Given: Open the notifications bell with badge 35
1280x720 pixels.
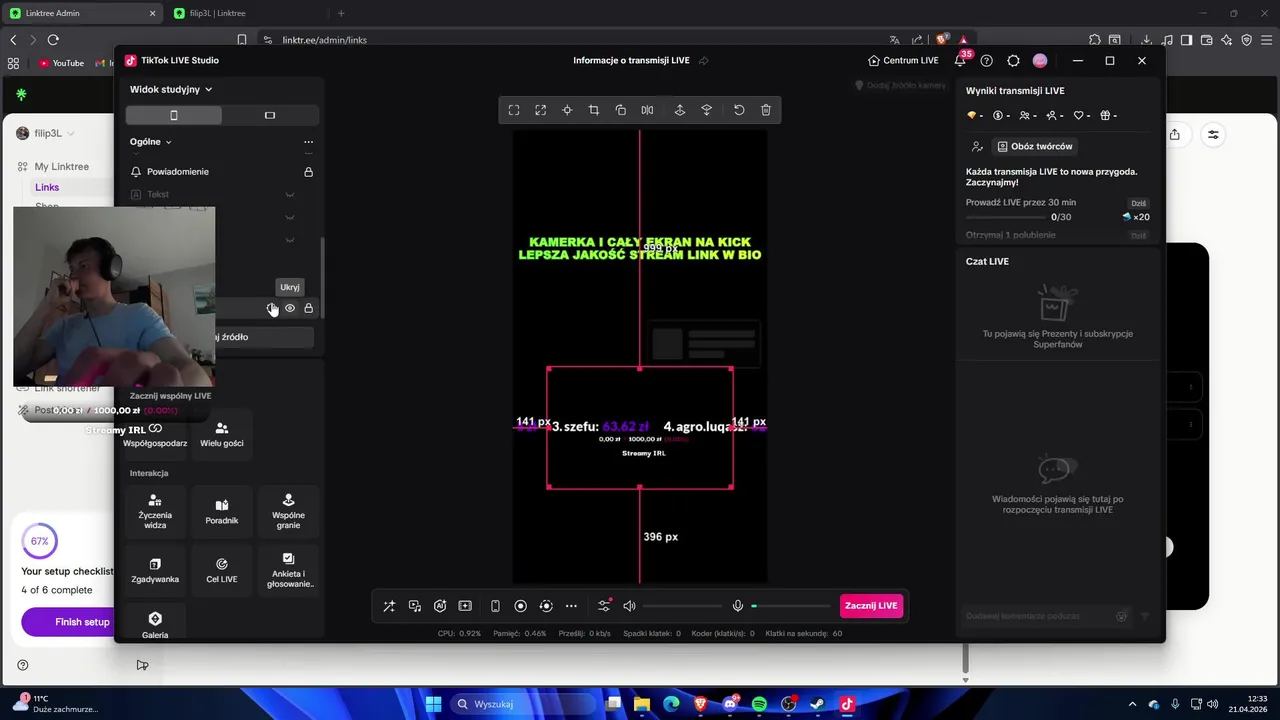Looking at the screenshot, I should 961,60.
